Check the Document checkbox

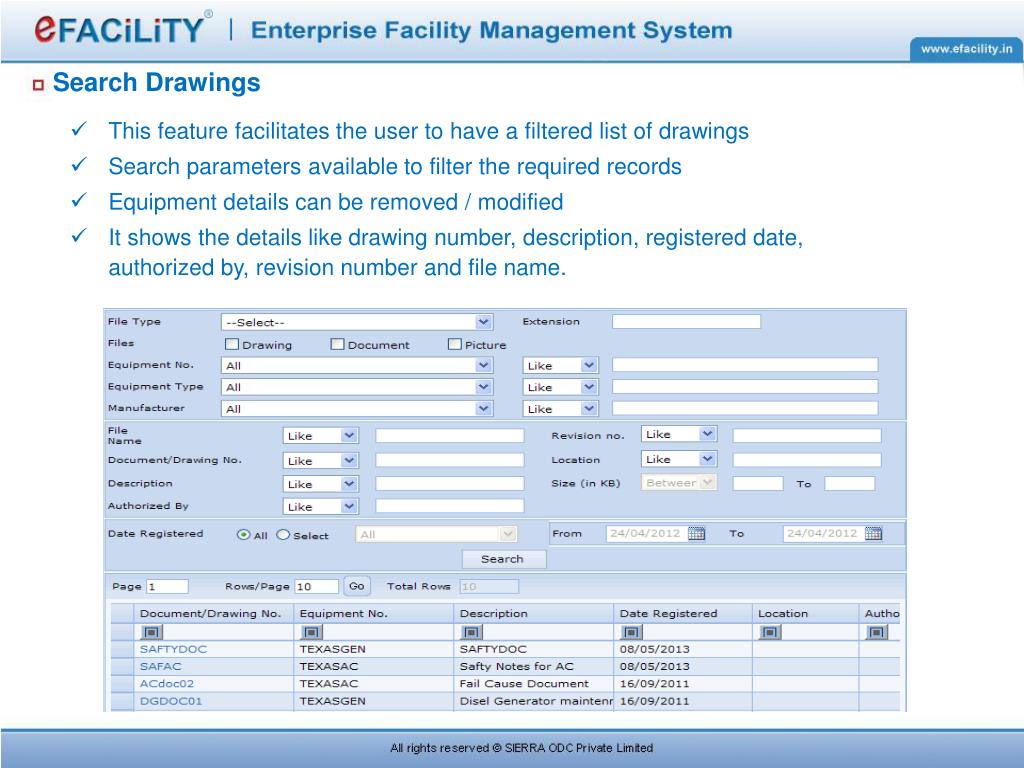click(x=337, y=344)
